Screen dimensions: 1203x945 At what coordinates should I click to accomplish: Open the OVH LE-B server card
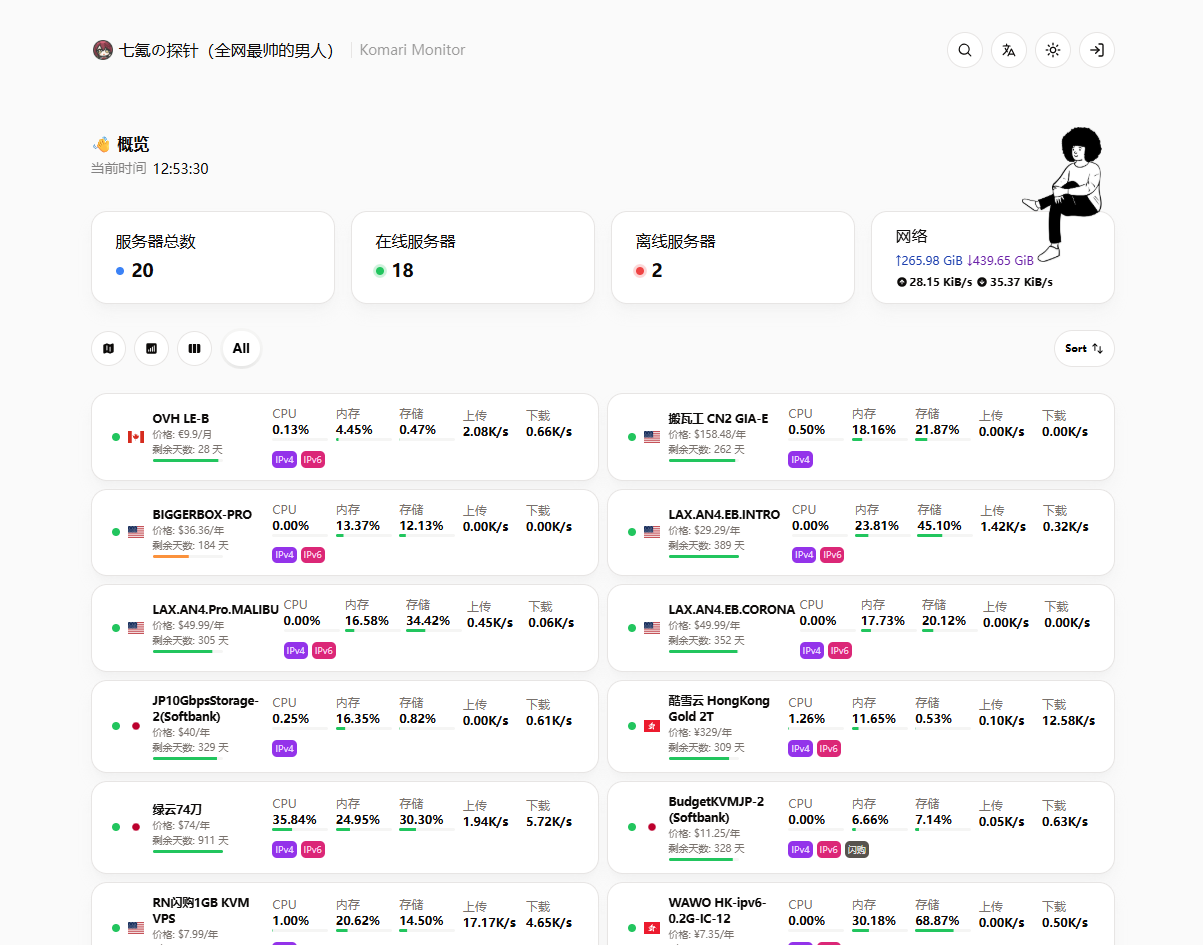(344, 437)
